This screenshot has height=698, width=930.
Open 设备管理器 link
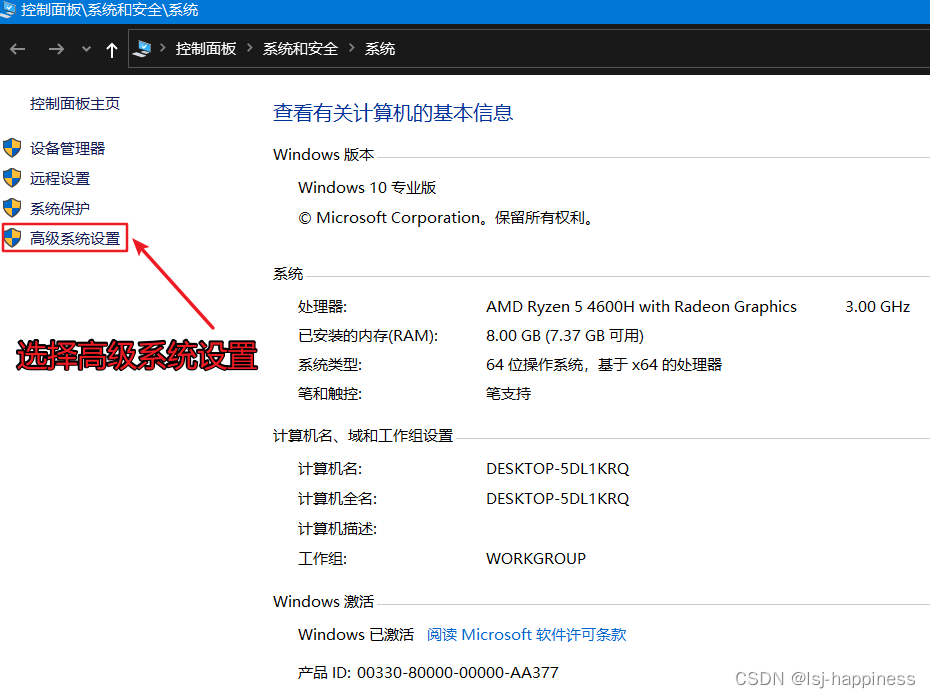(68, 148)
